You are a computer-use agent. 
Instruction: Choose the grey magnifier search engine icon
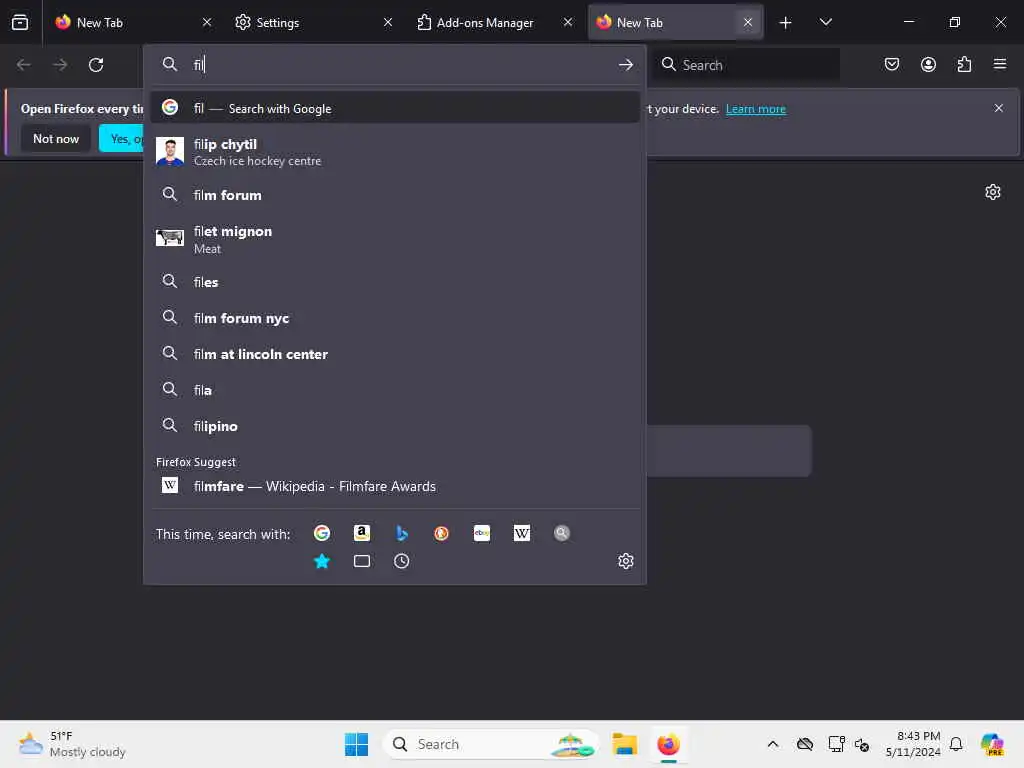(562, 533)
